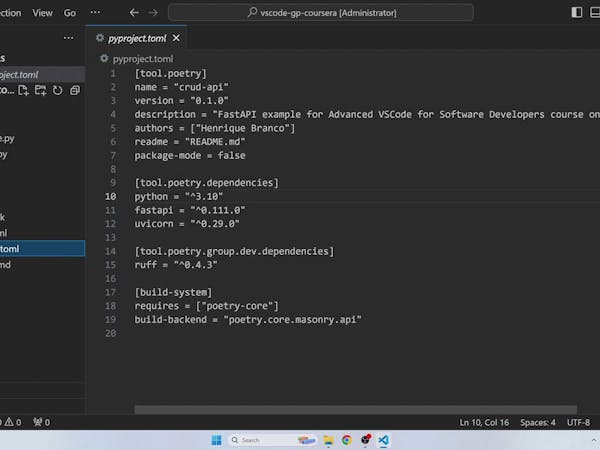Click line number 13 in the gutter
Image resolution: width=600 pixels, height=450 pixels.
111,238
